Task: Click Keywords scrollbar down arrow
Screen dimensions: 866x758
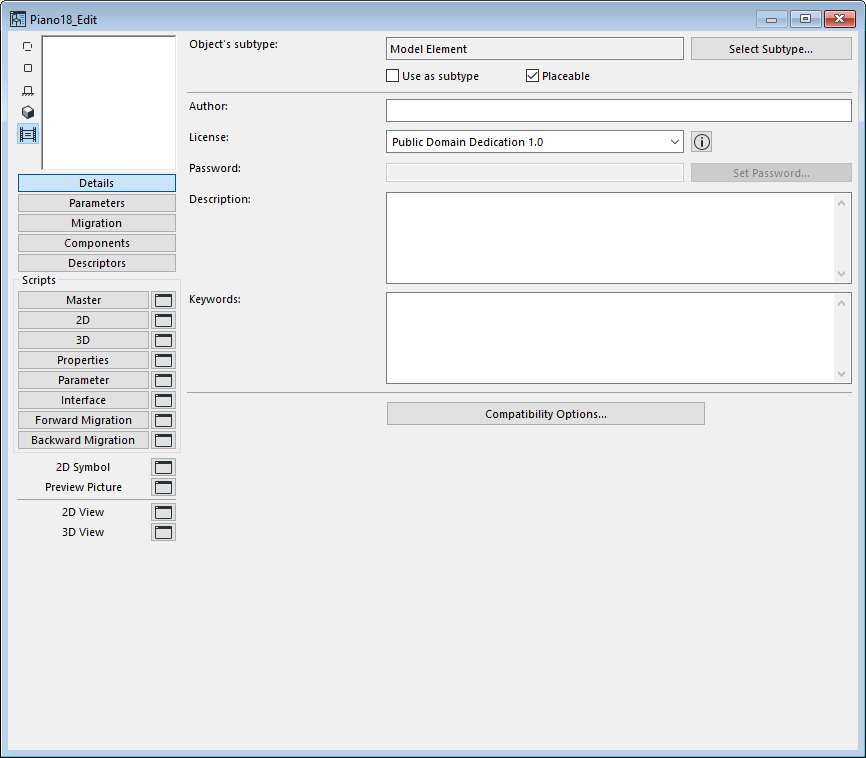Action: (x=841, y=373)
